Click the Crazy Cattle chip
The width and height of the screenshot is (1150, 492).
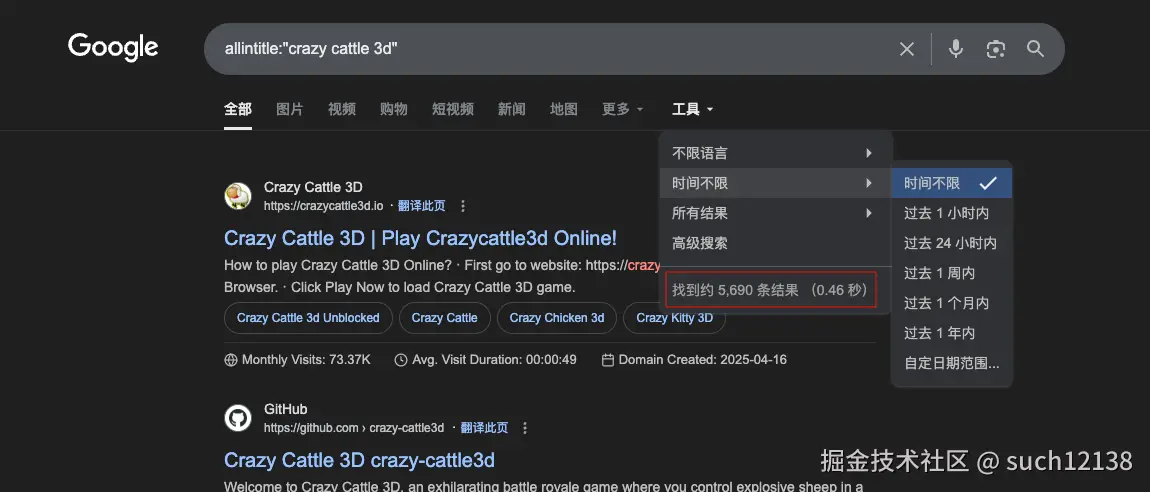(x=444, y=318)
